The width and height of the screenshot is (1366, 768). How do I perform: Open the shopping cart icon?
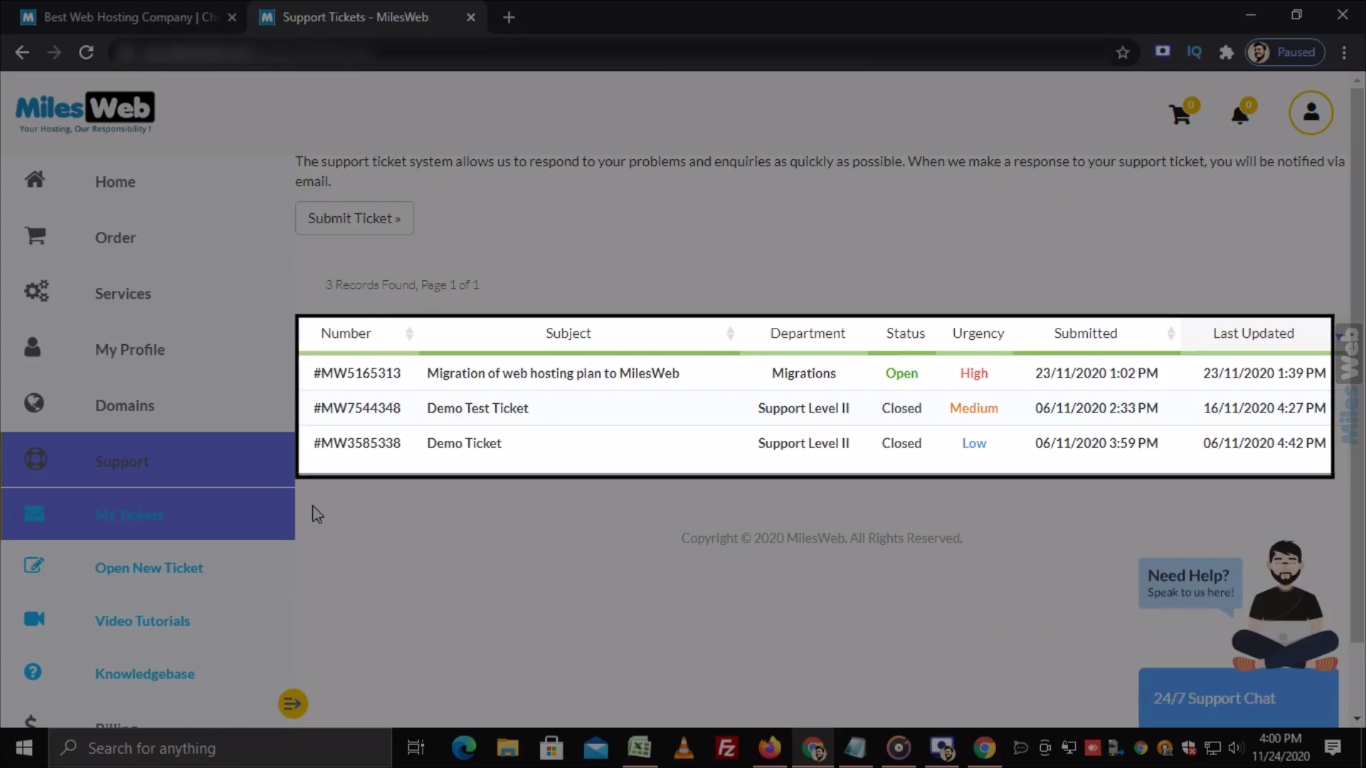1180,114
